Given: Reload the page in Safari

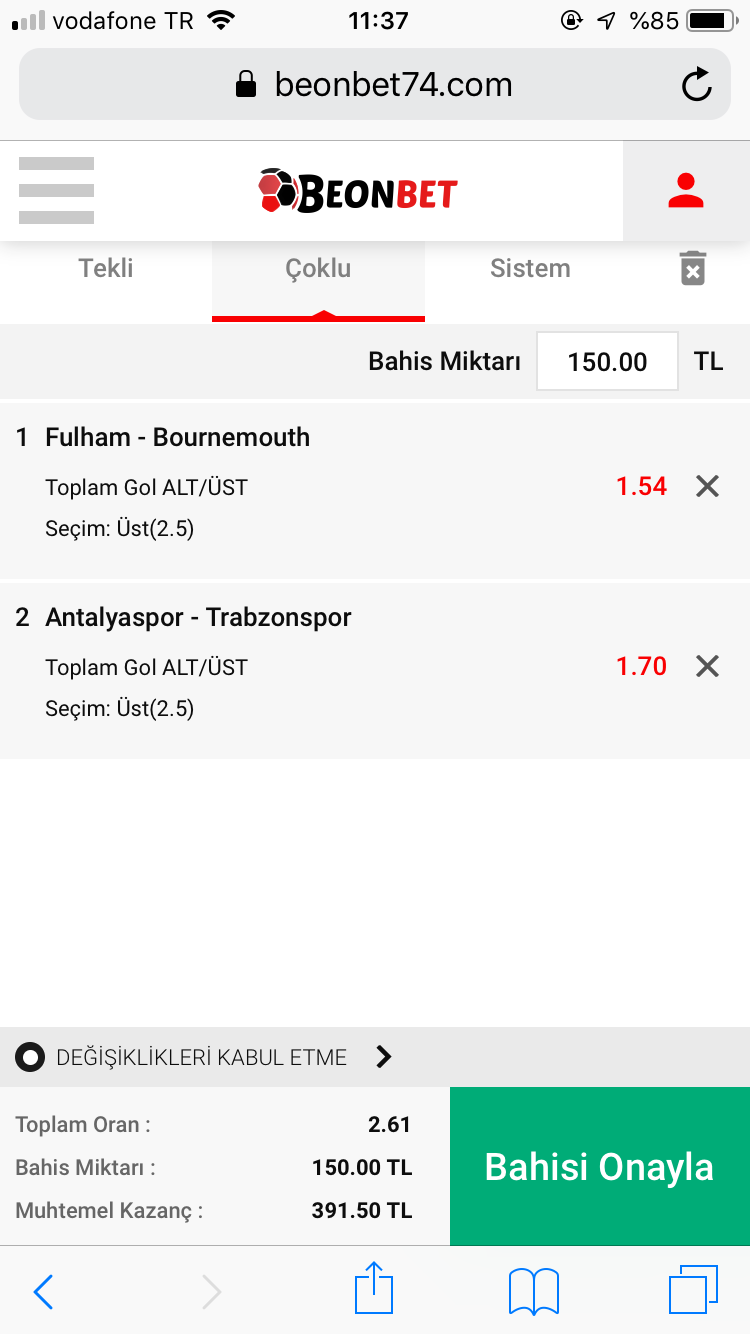Looking at the screenshot, I should (x=697, y=85).
